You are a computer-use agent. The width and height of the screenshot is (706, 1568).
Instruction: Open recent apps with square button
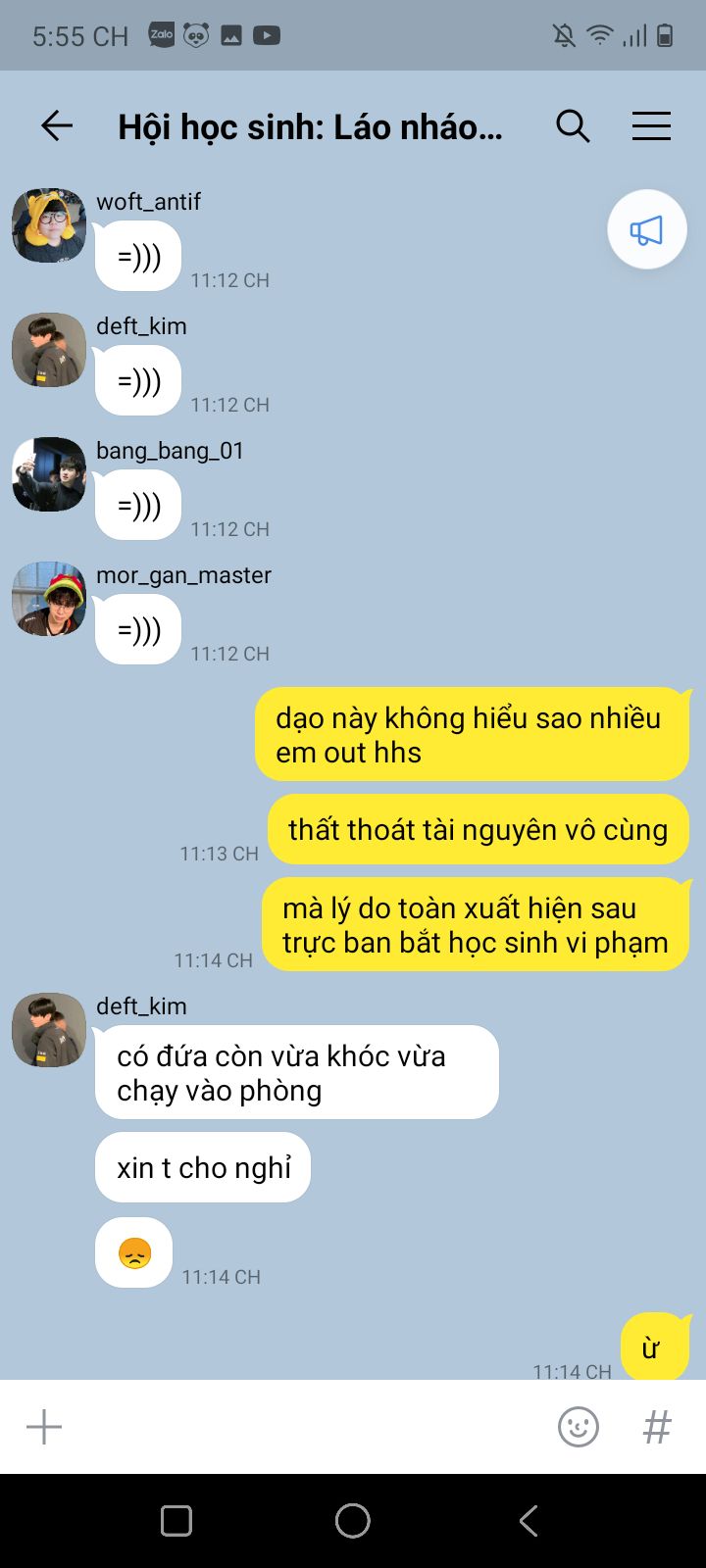coord(176,1521)
